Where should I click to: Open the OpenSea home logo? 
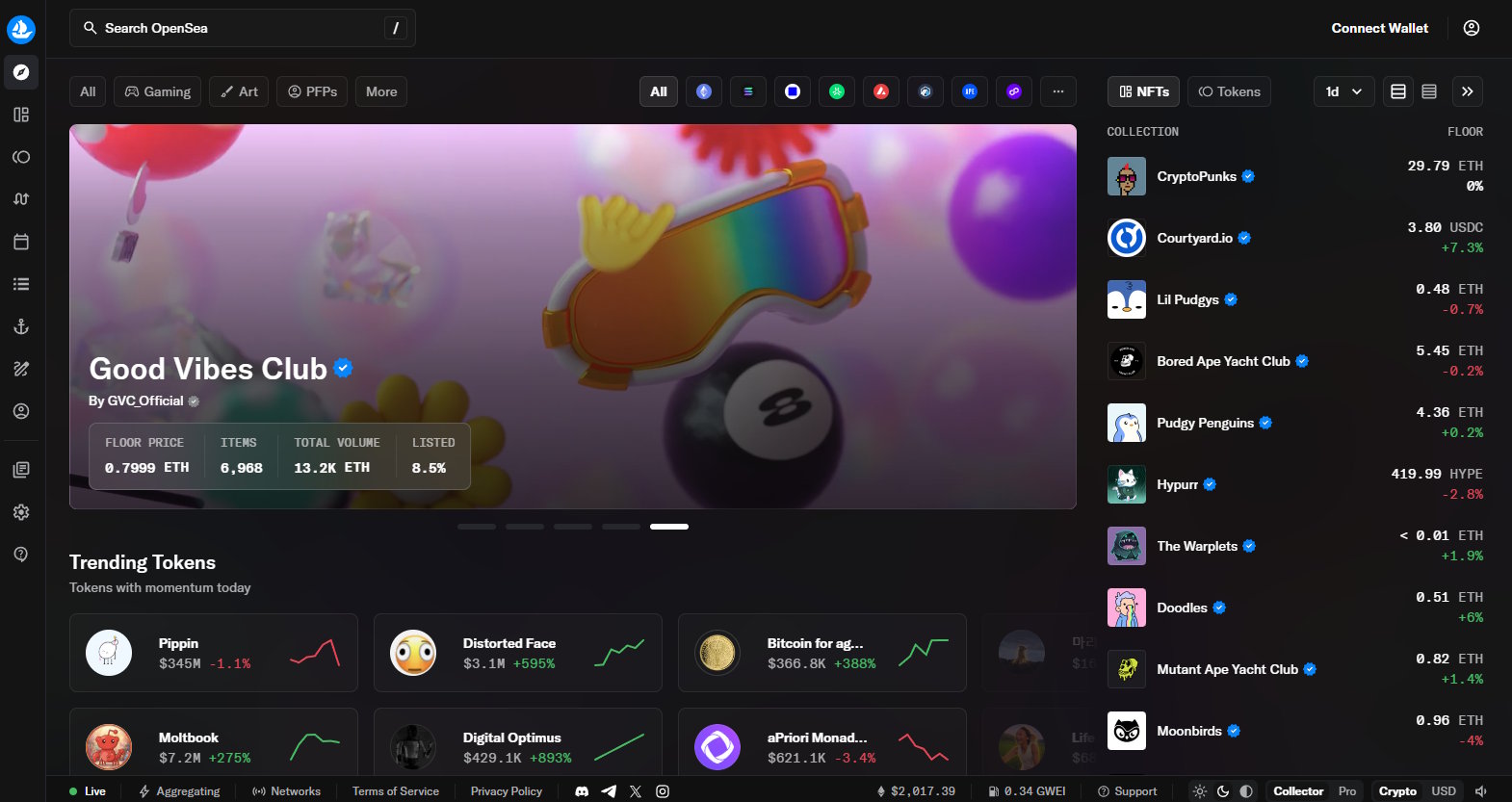pos(21,29)
